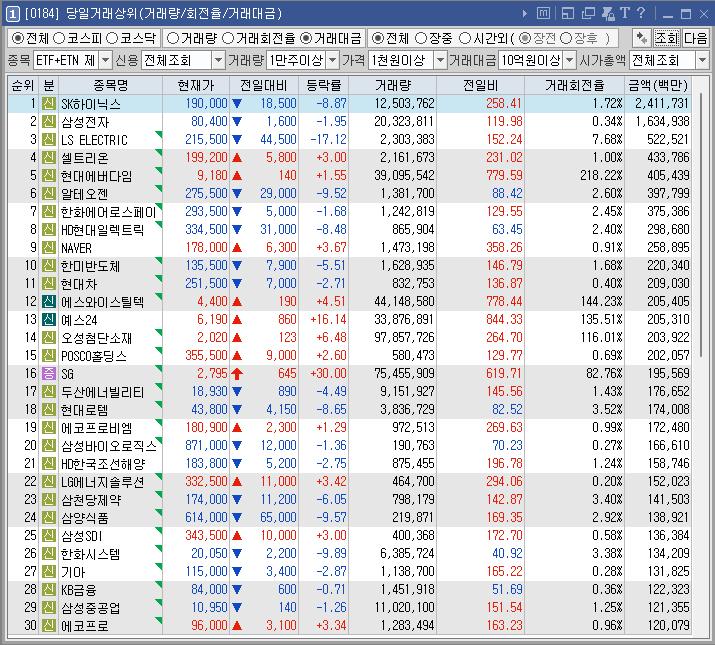This screenshot has width=715, height=645.
Task: Open the 시가총액 전체조회 dropdown
Action: click(x=702, y=60)
